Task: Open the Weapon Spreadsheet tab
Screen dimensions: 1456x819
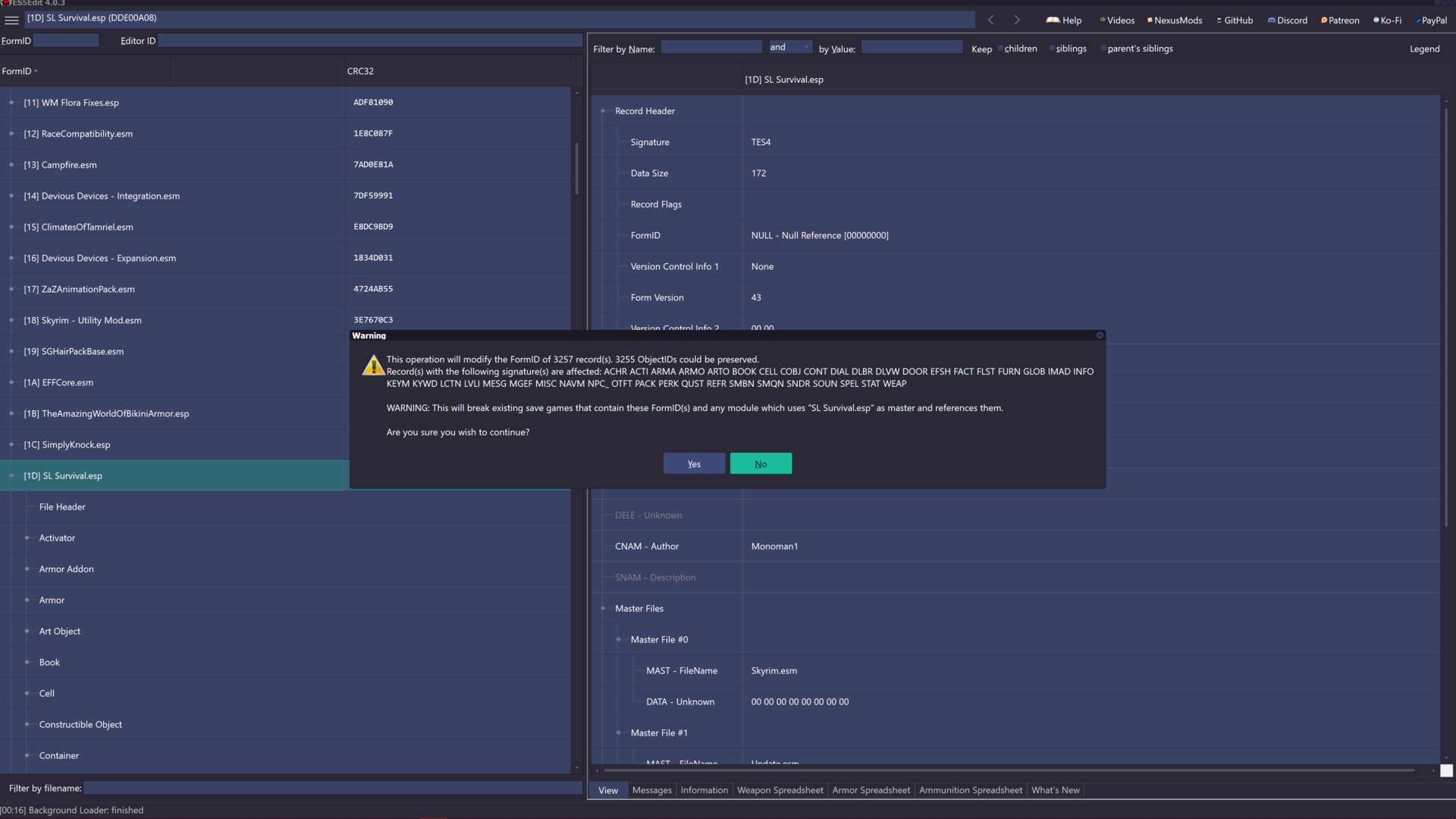Action: click(x=780, y=790)
